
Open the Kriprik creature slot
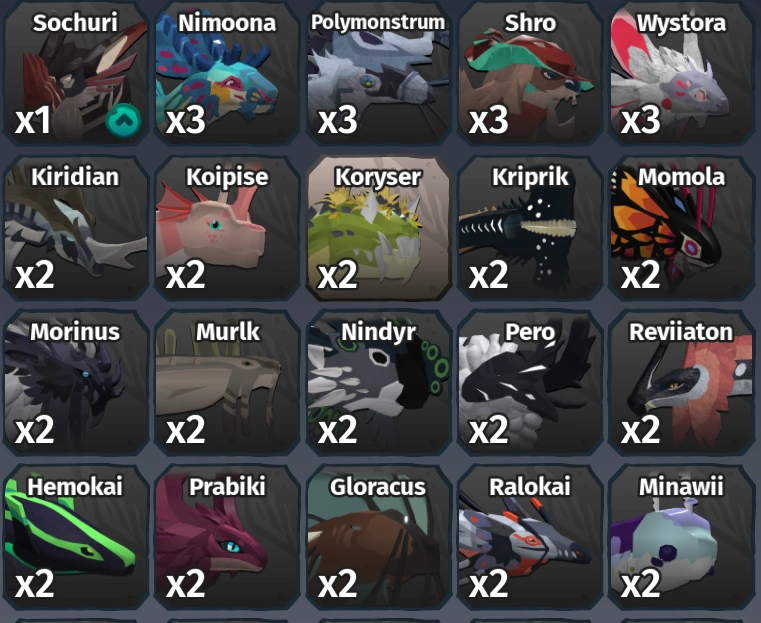click(x=530, y=228)
